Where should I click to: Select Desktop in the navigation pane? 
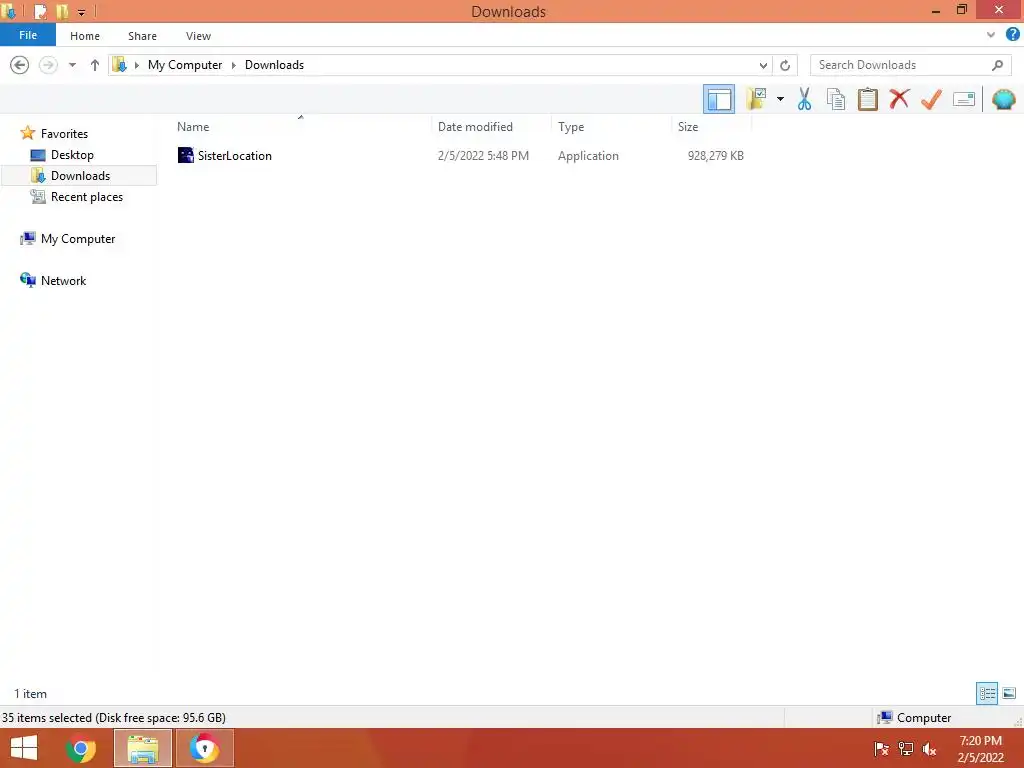point(72,155)
